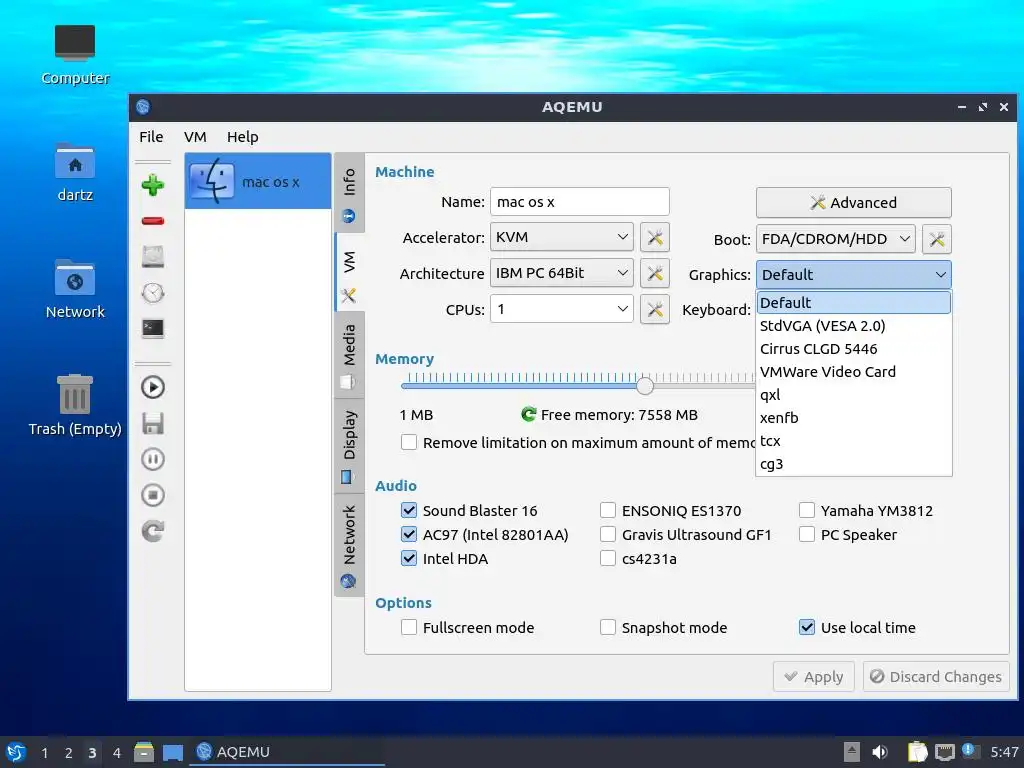Click the network monitor tray icon
1024x768 pixels.
pos(944,752)
